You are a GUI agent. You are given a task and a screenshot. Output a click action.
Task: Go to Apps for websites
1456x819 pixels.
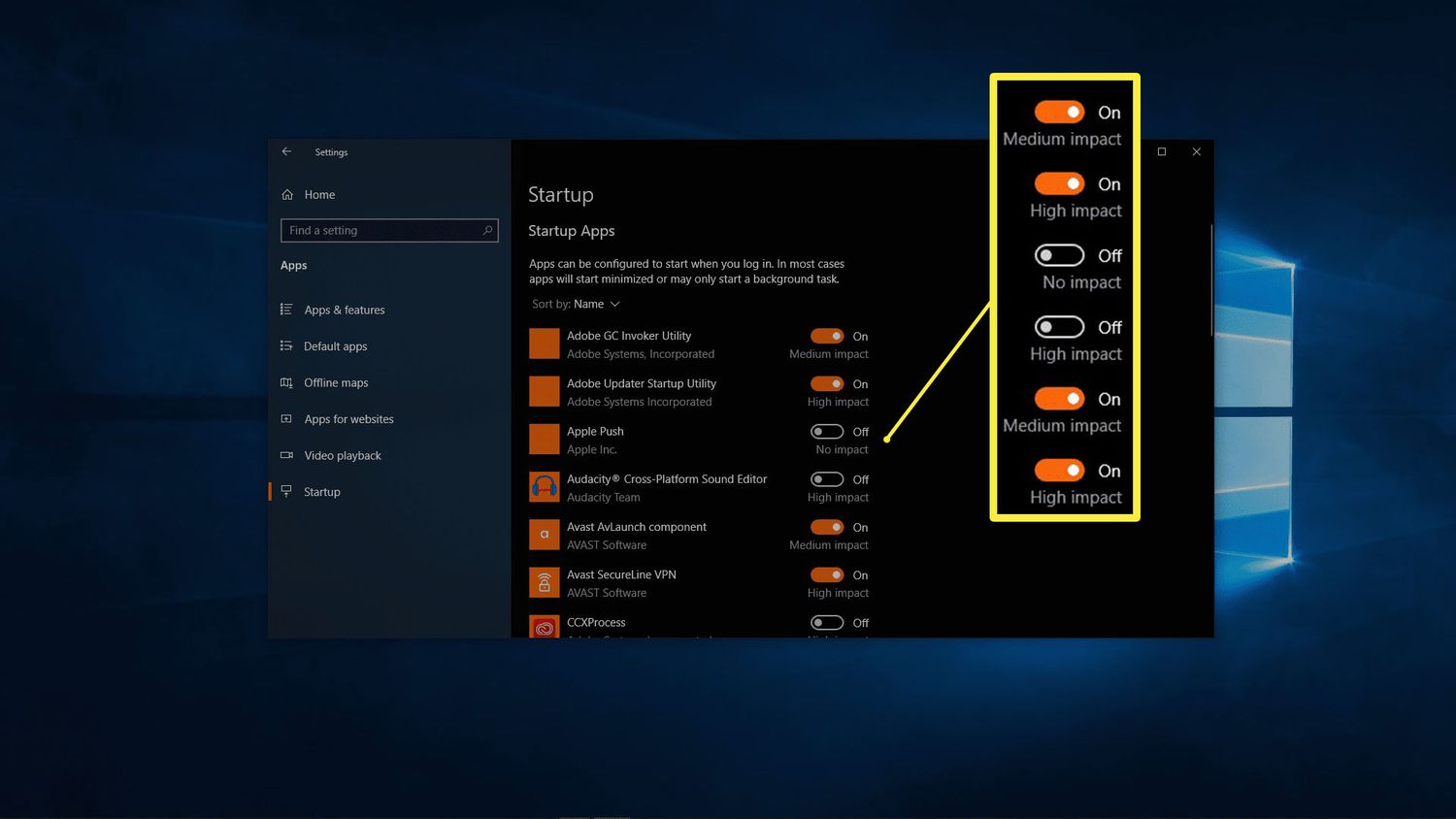coord(338,419)
